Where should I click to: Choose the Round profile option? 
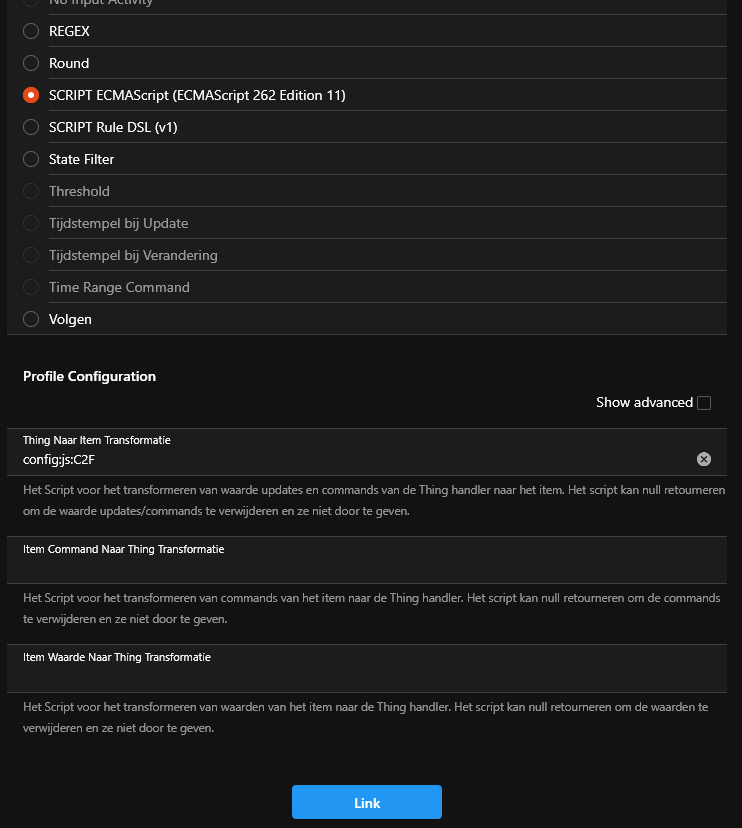coord(31,63)
